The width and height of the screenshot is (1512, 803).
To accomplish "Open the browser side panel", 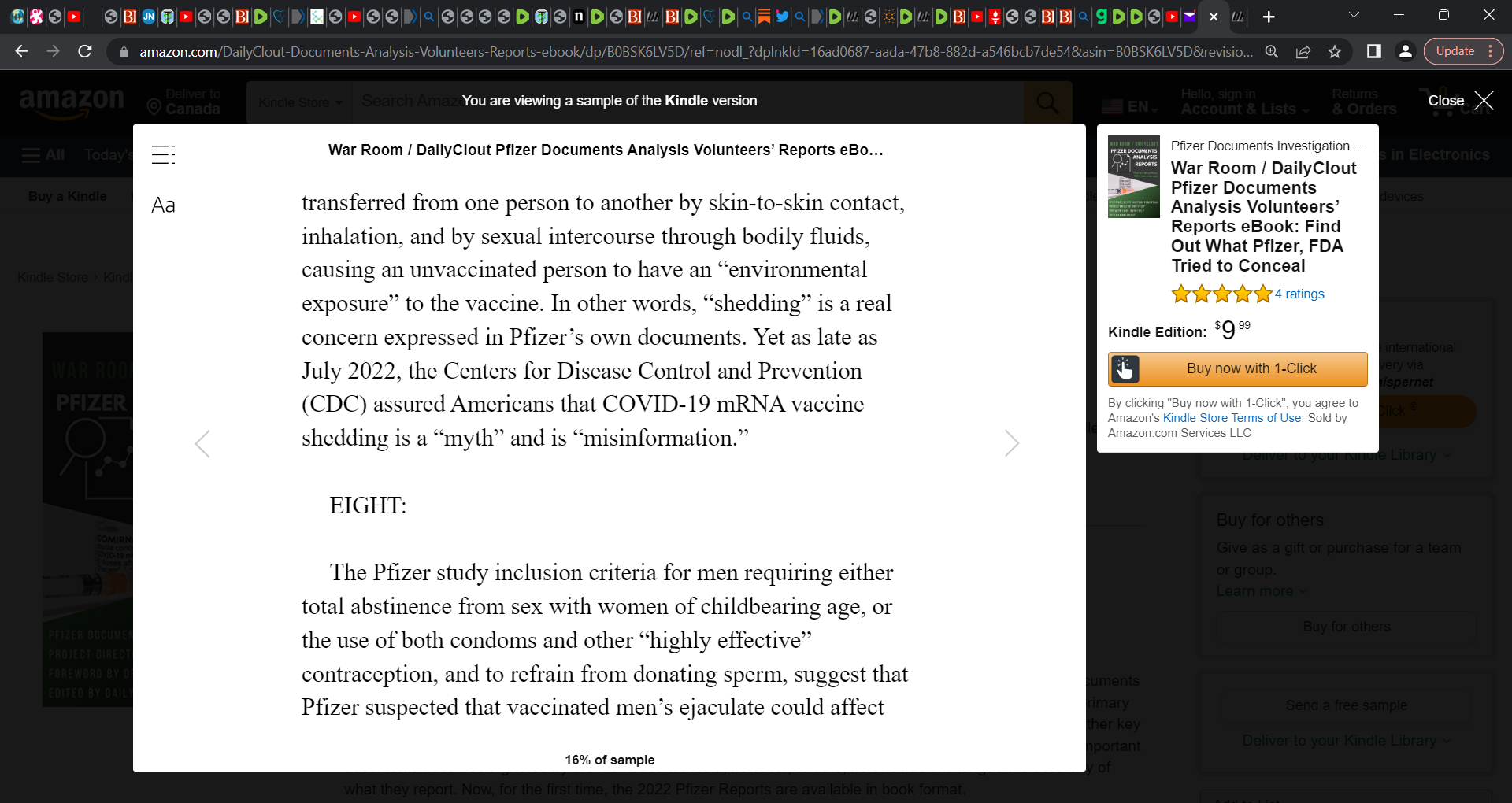I will click(x=1374, y=51).
